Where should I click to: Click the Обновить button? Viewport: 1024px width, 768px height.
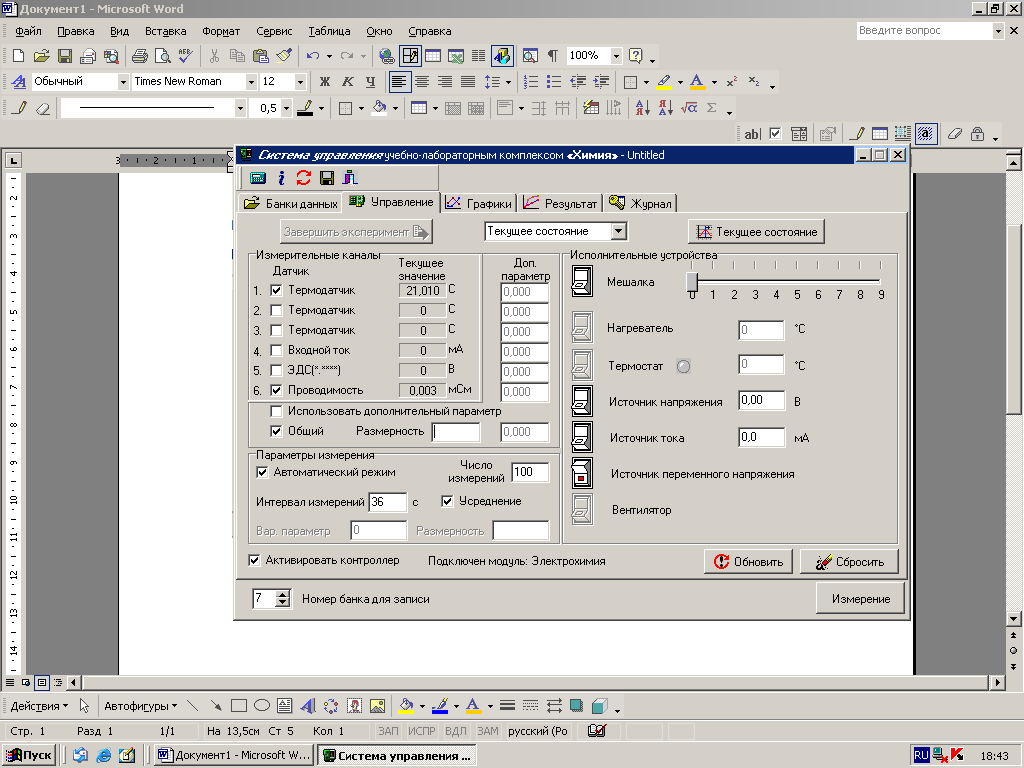coord(748,562)
